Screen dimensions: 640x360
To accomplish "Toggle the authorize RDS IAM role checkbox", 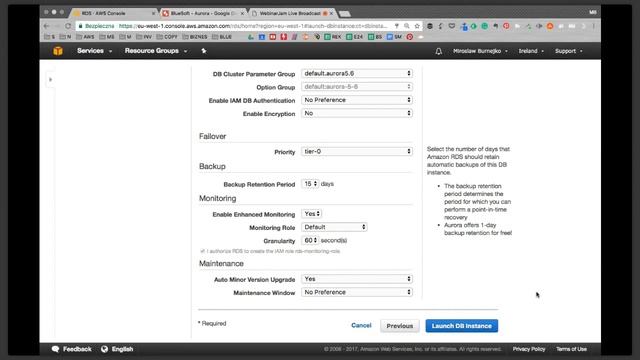I will pyautogui.click(x=202, y=251).
